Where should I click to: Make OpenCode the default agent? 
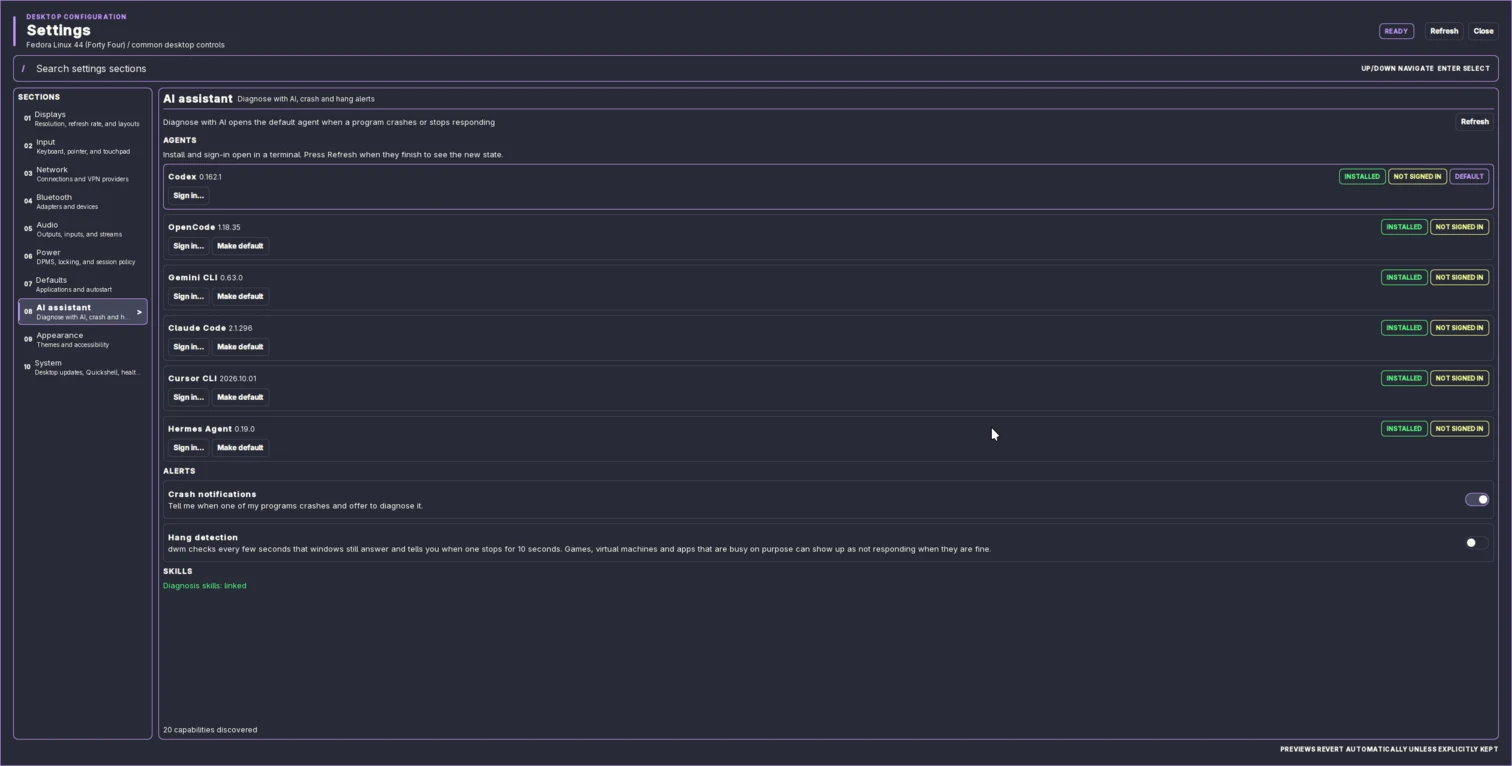240,246
